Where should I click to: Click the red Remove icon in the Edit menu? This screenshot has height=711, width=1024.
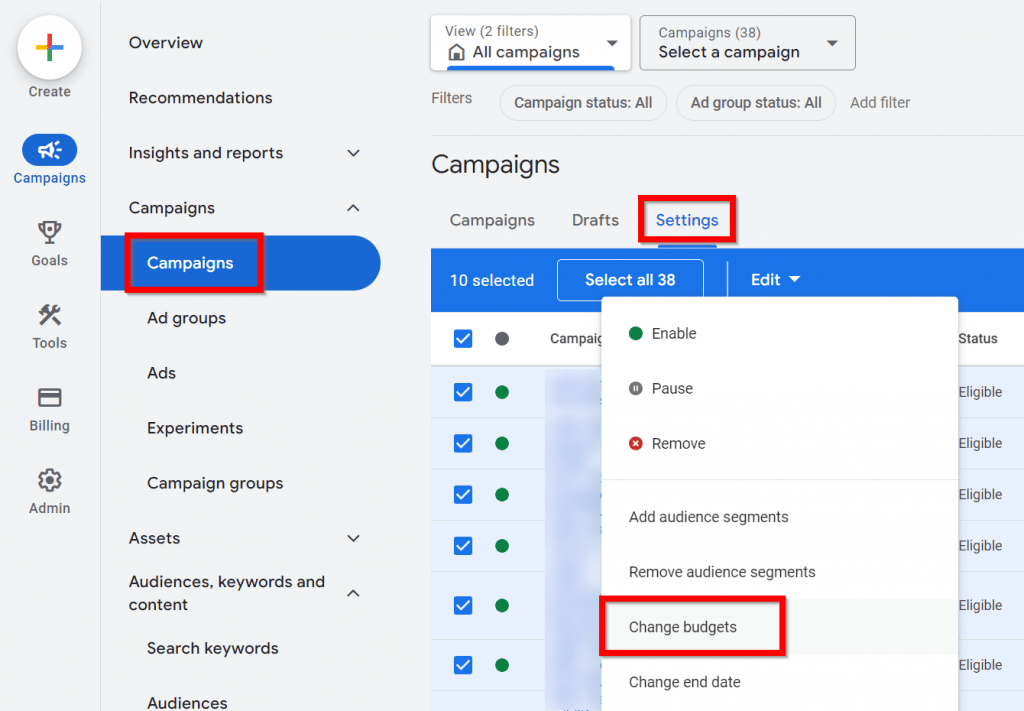click(635, 443)
